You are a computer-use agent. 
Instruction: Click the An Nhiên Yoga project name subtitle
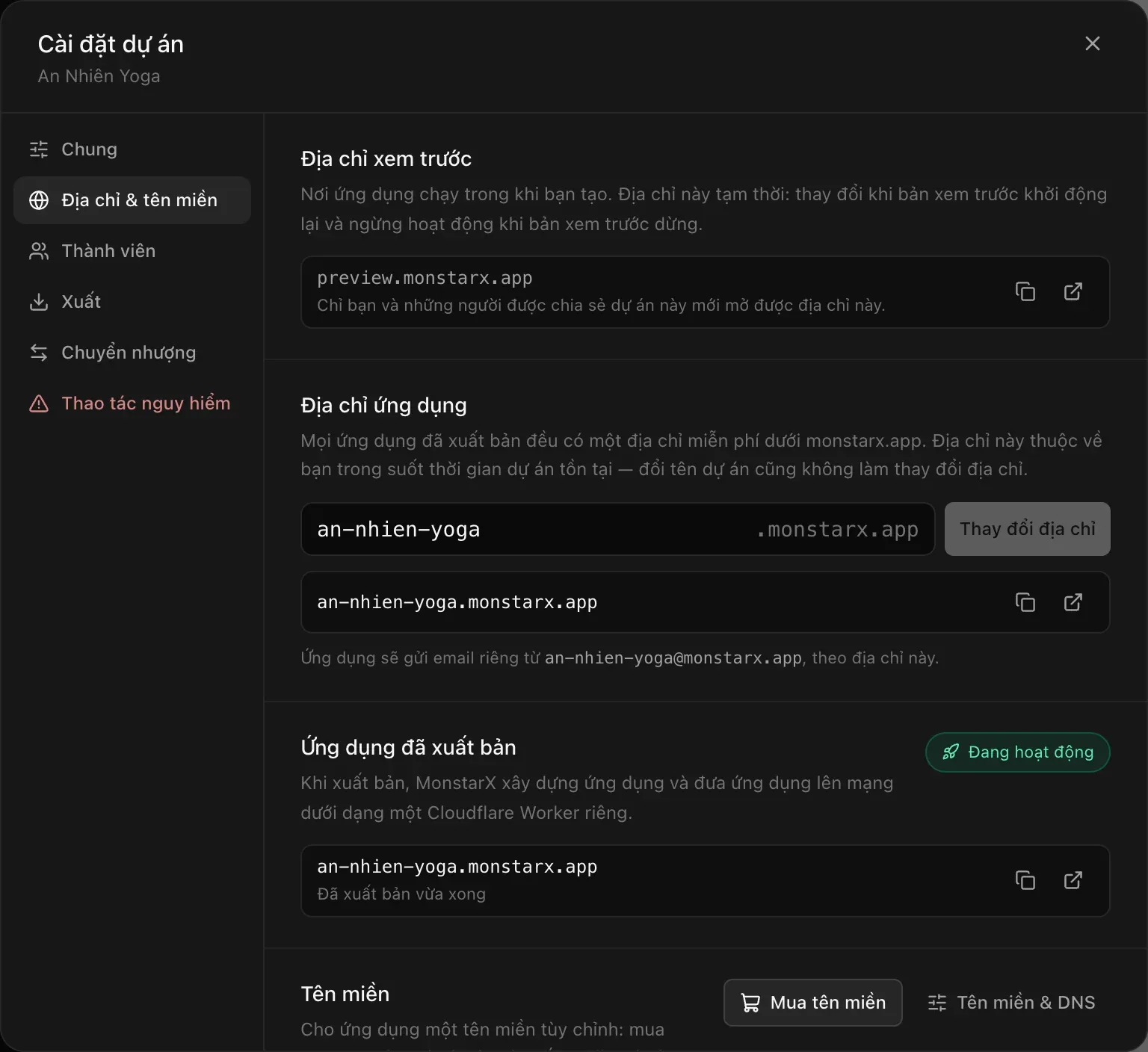click(x=99, y=76)
